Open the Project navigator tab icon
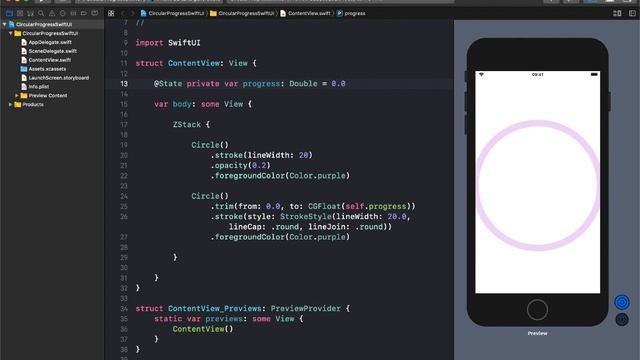 9,13
